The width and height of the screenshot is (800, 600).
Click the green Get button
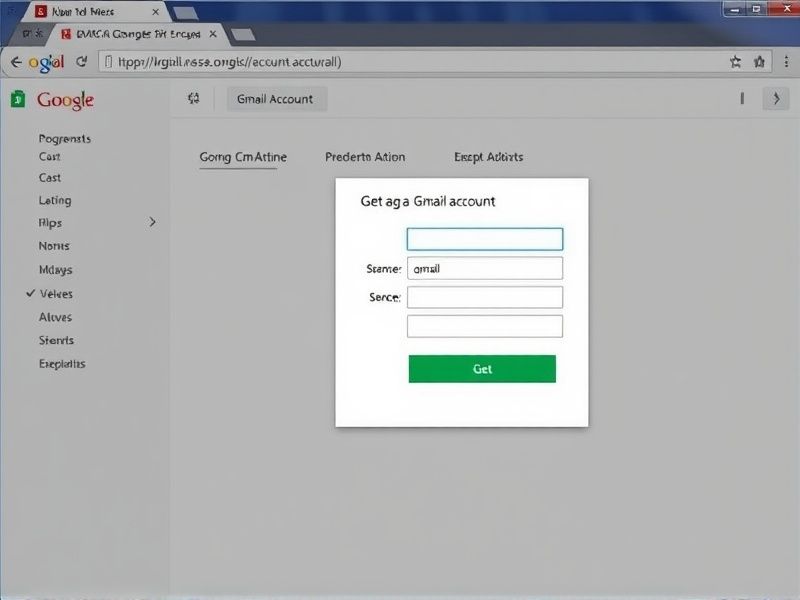(x=482, y=369)
